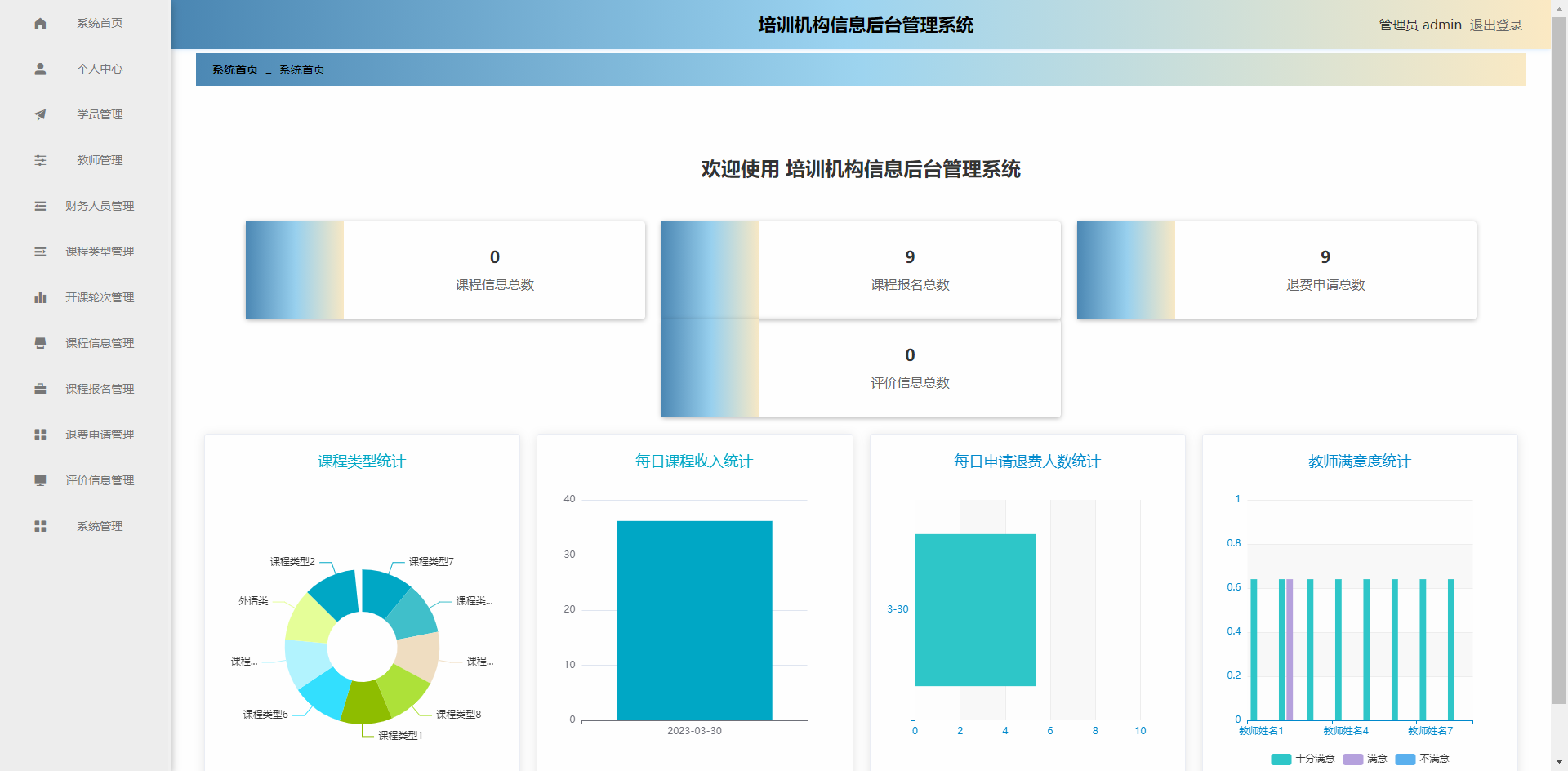Click the 教师姓名7 axis label
Viewport: 1568px width, 771px height.
1430,731
